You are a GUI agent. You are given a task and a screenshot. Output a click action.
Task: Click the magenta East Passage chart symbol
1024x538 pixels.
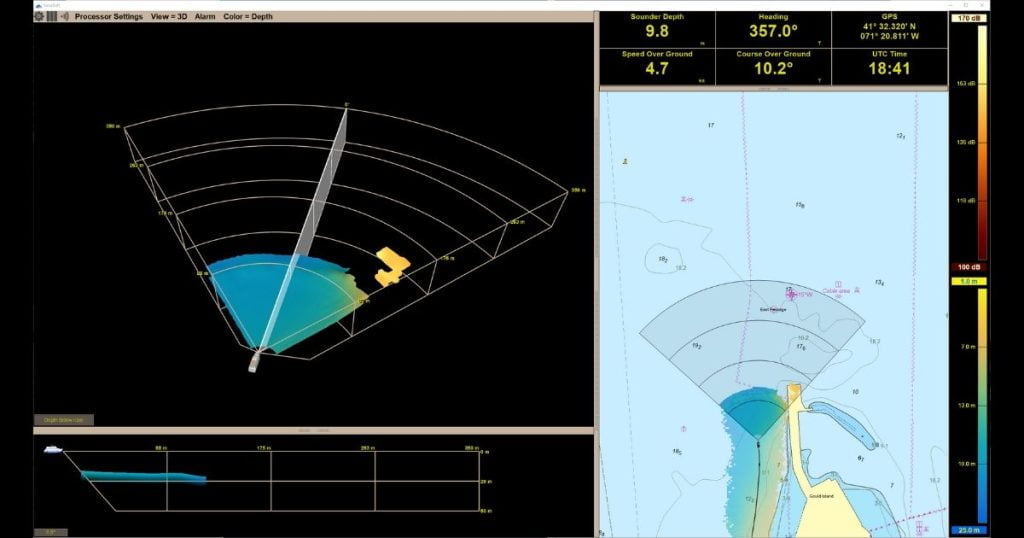click(x=792, y=295)
